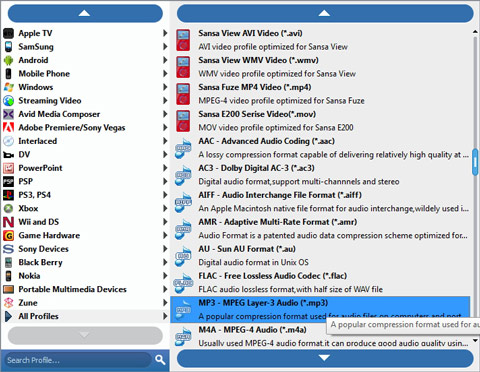Click the search magnifier icon
Screen dimensions: 480x372
160,360
